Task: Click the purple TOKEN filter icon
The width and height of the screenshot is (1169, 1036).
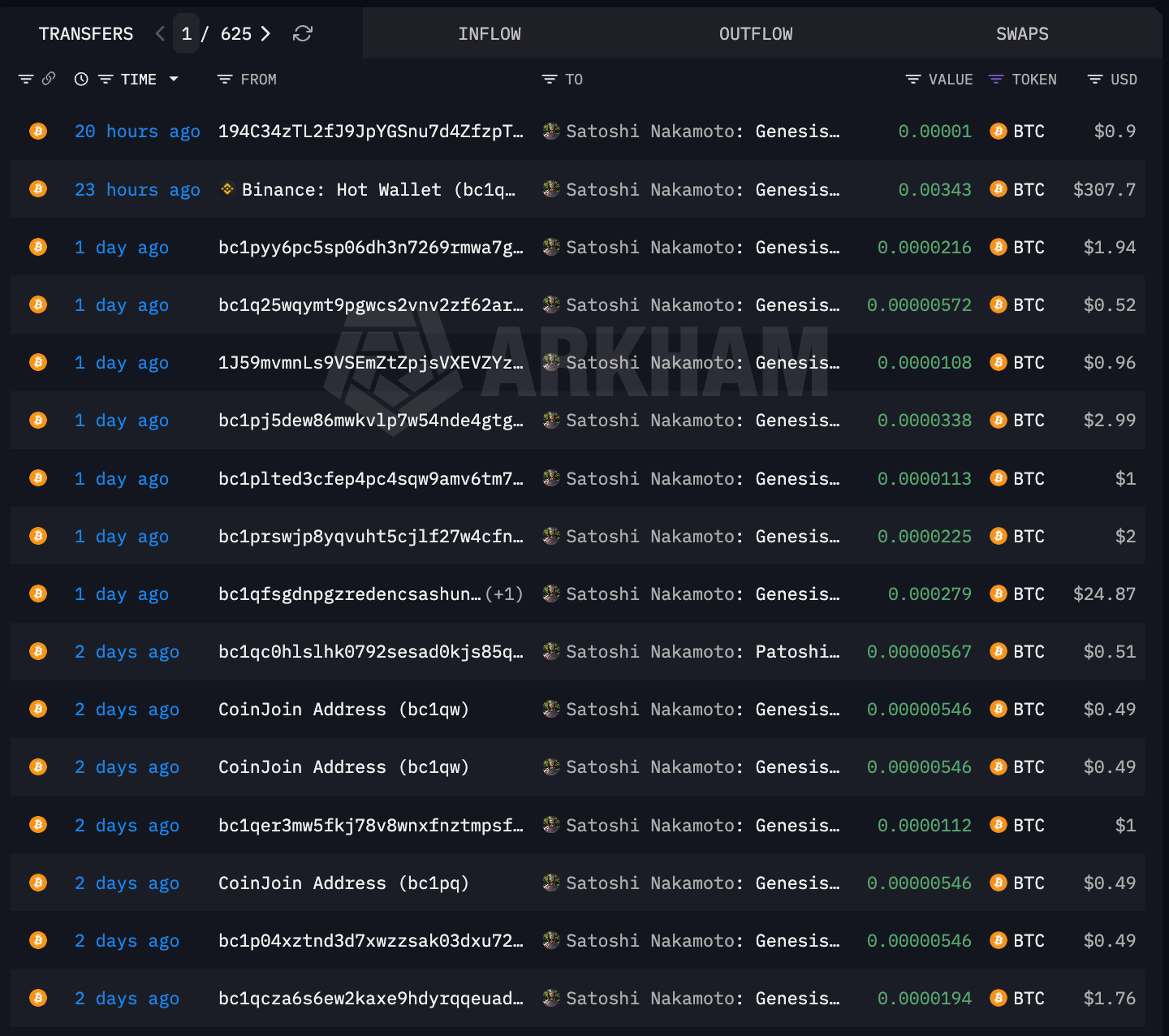Action: (996, 79)
